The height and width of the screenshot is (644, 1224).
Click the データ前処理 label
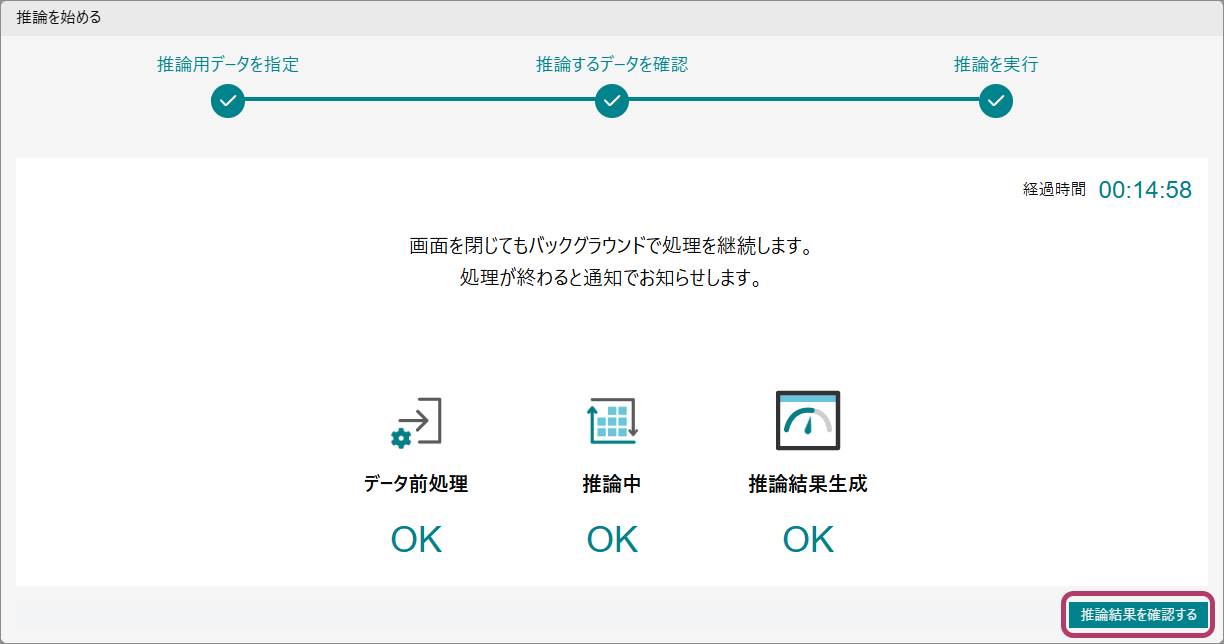(416, 485)
